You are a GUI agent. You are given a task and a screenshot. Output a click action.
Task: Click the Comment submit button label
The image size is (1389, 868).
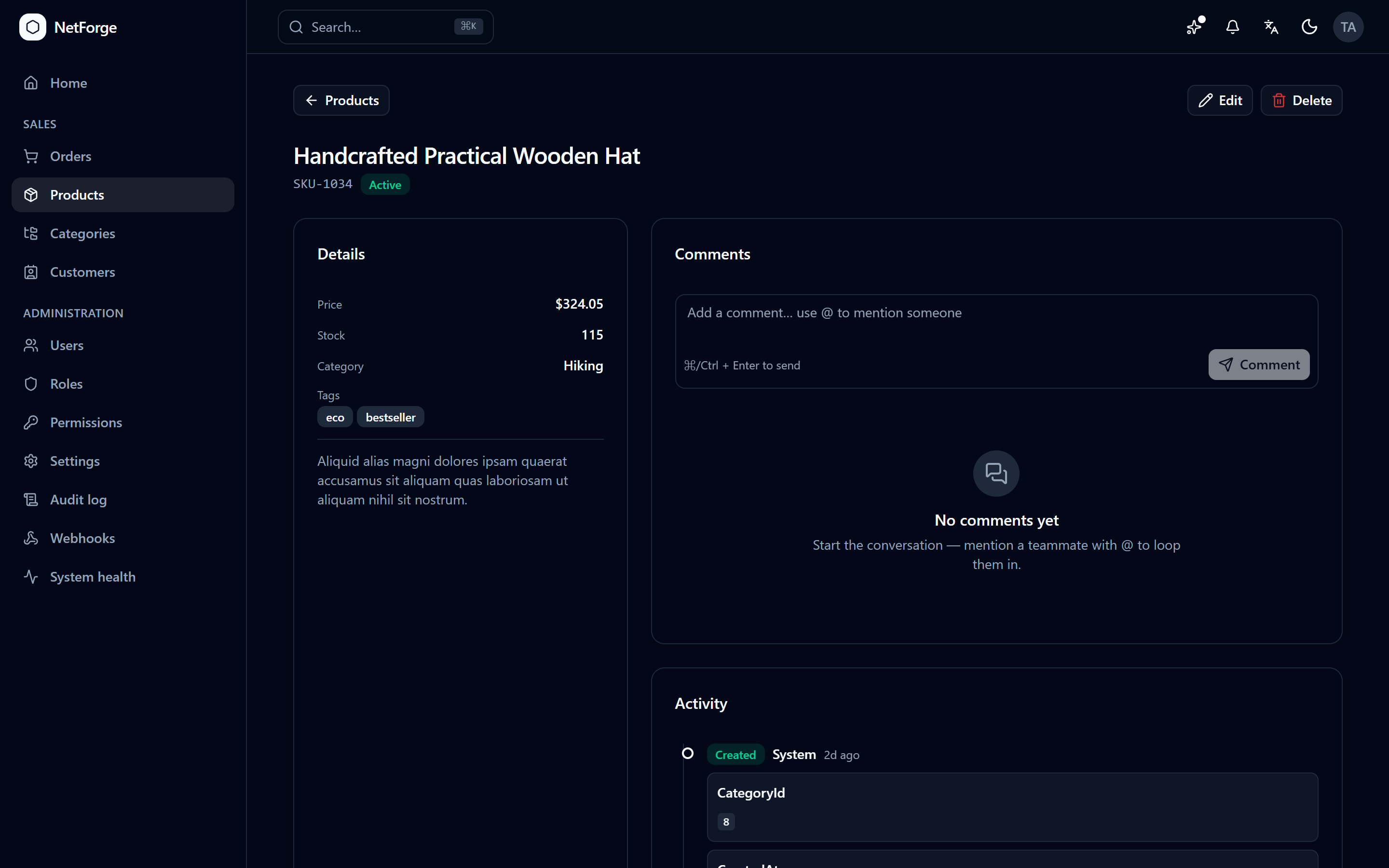click(x=1269, y=365)
